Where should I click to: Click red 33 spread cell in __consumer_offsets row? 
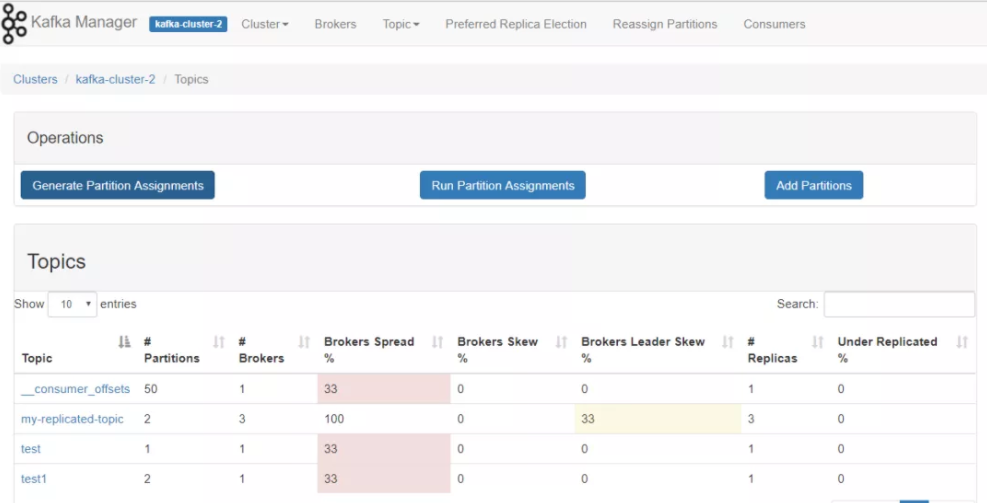pos(384,389)
